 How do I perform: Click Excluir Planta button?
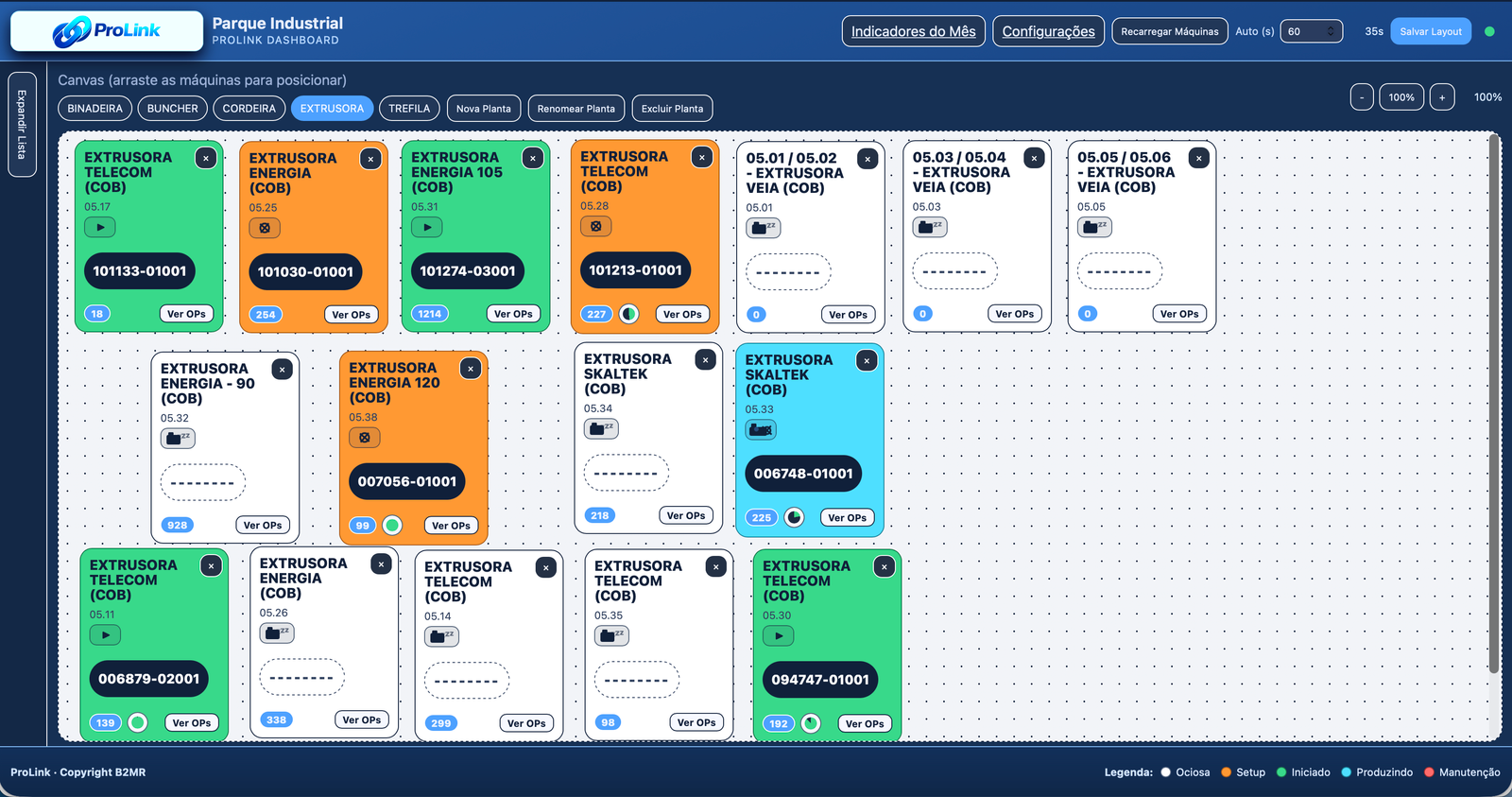pyautogui.click(x=673, y=109)
